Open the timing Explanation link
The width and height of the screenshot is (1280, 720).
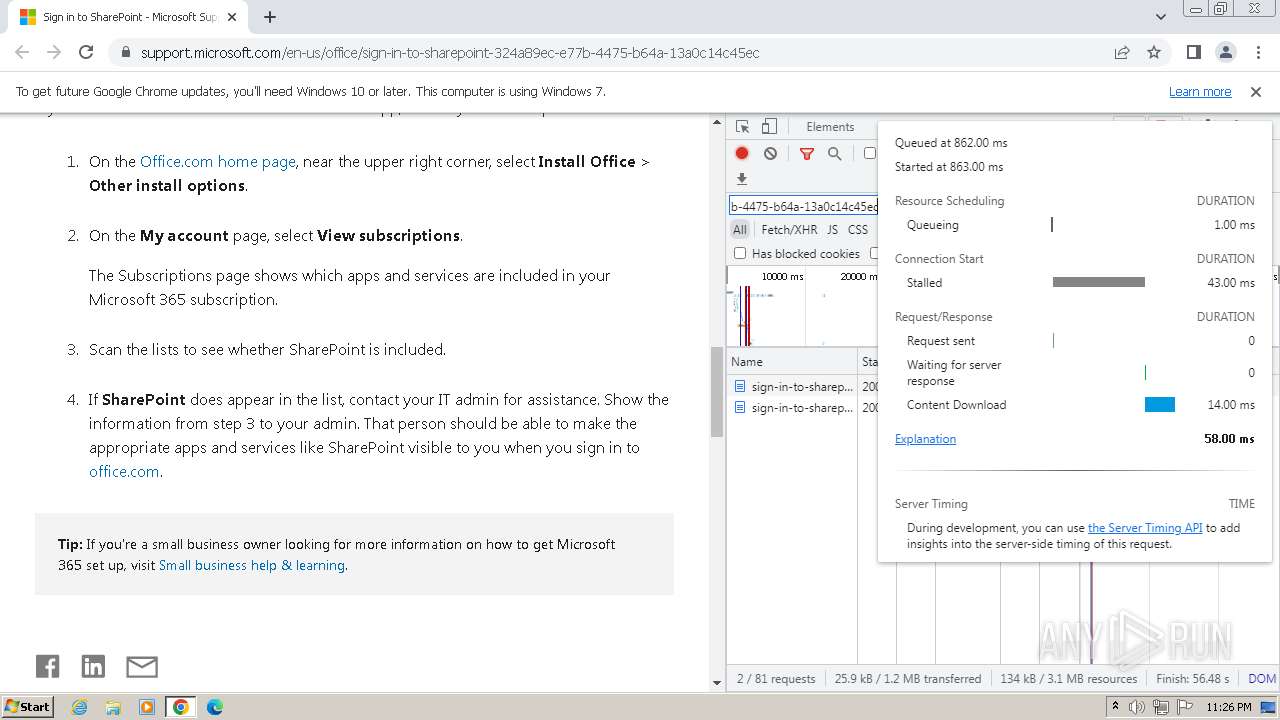[925, 439]
